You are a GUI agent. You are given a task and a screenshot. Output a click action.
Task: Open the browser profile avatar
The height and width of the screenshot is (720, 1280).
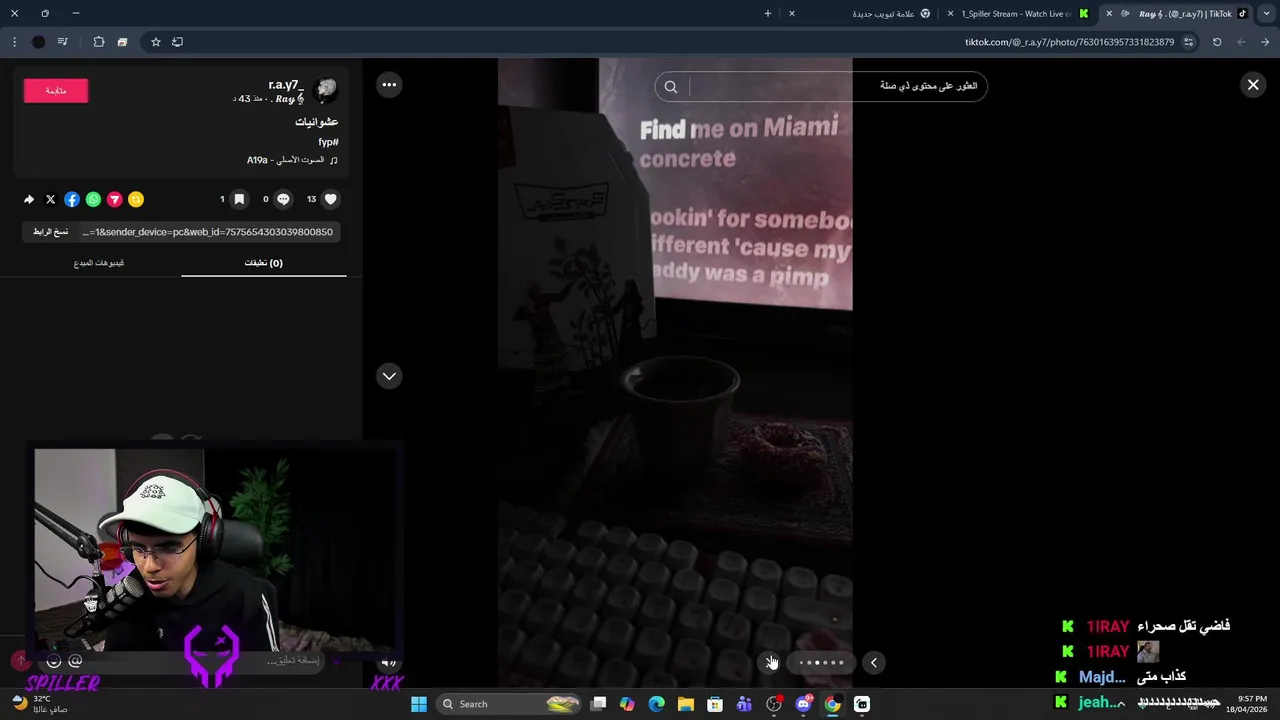pos(38,42)
